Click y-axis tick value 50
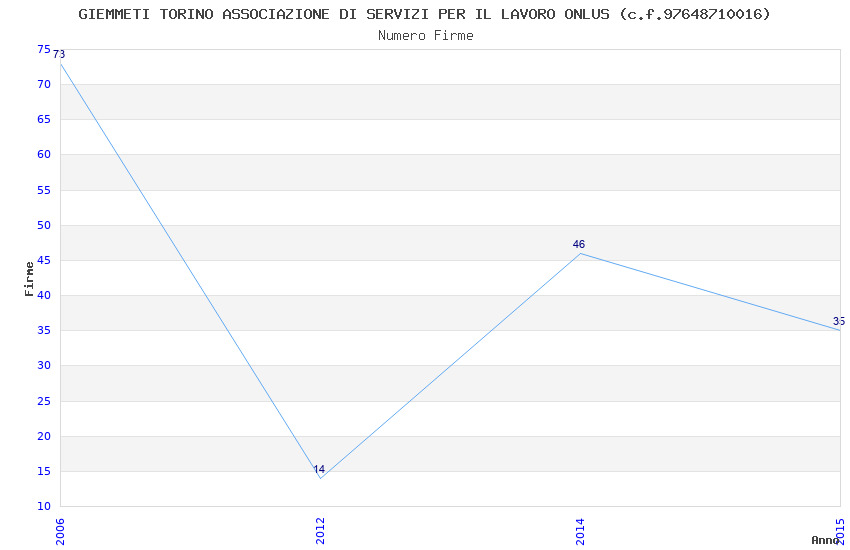The height and width of the screenshot is (550, 850). pyautogui.click(x=44, y=225)
